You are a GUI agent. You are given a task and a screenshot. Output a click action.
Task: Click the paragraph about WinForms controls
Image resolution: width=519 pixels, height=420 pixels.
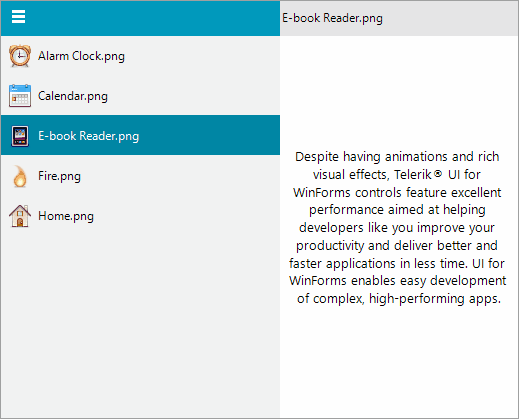tap(397, 227)
